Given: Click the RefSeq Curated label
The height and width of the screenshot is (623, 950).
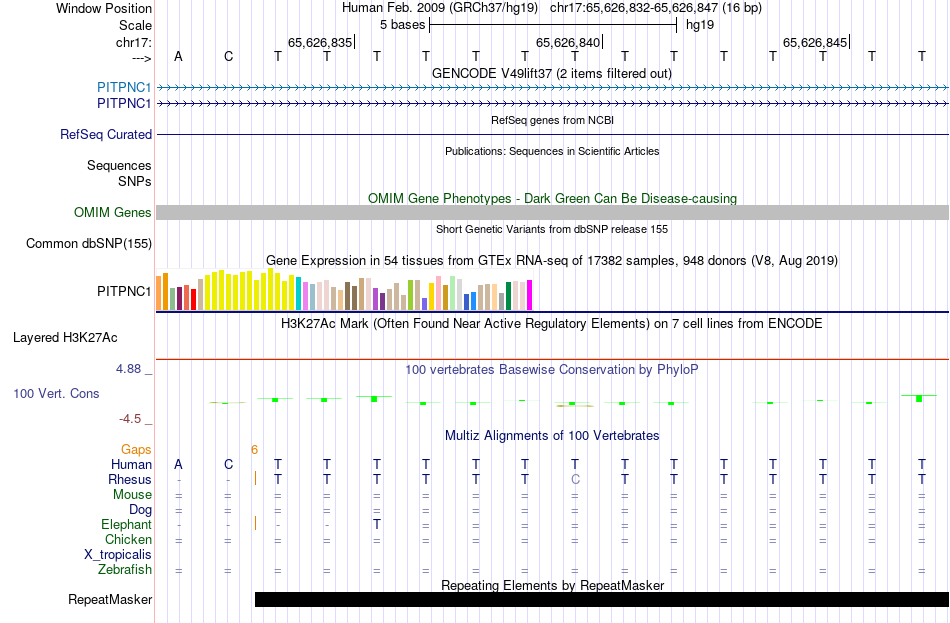Looking at the screenshot, I should 106,135.
